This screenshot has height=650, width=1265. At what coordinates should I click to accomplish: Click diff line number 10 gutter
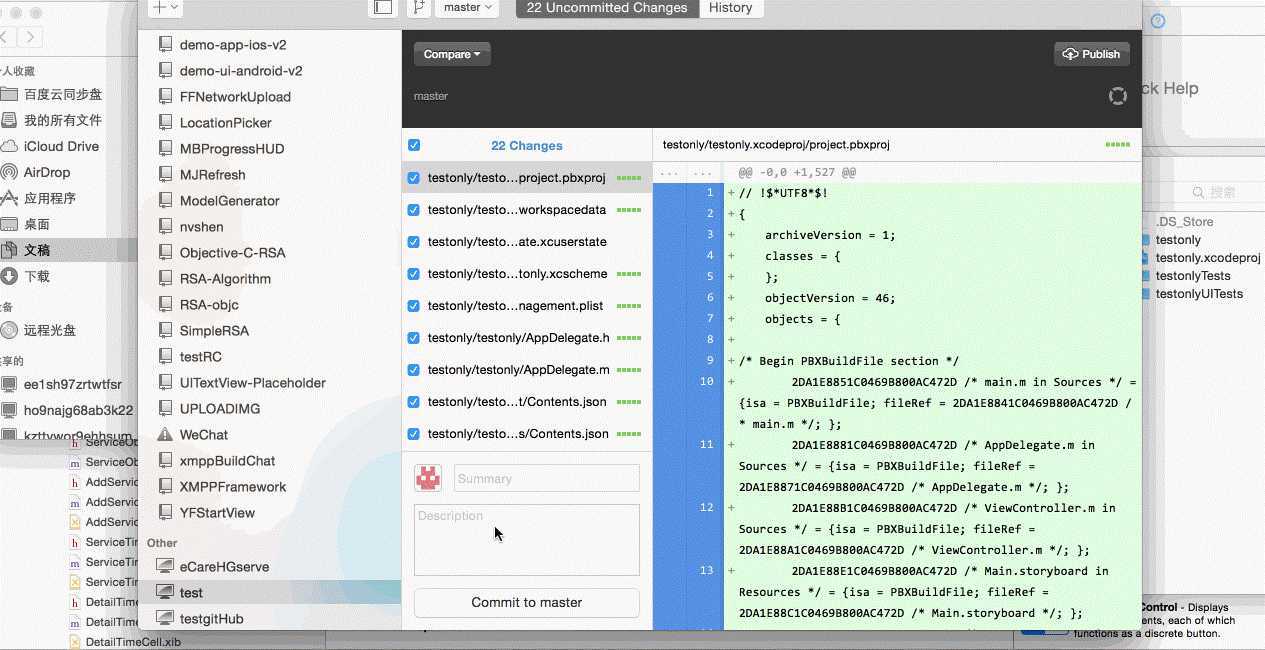point(706,382)
